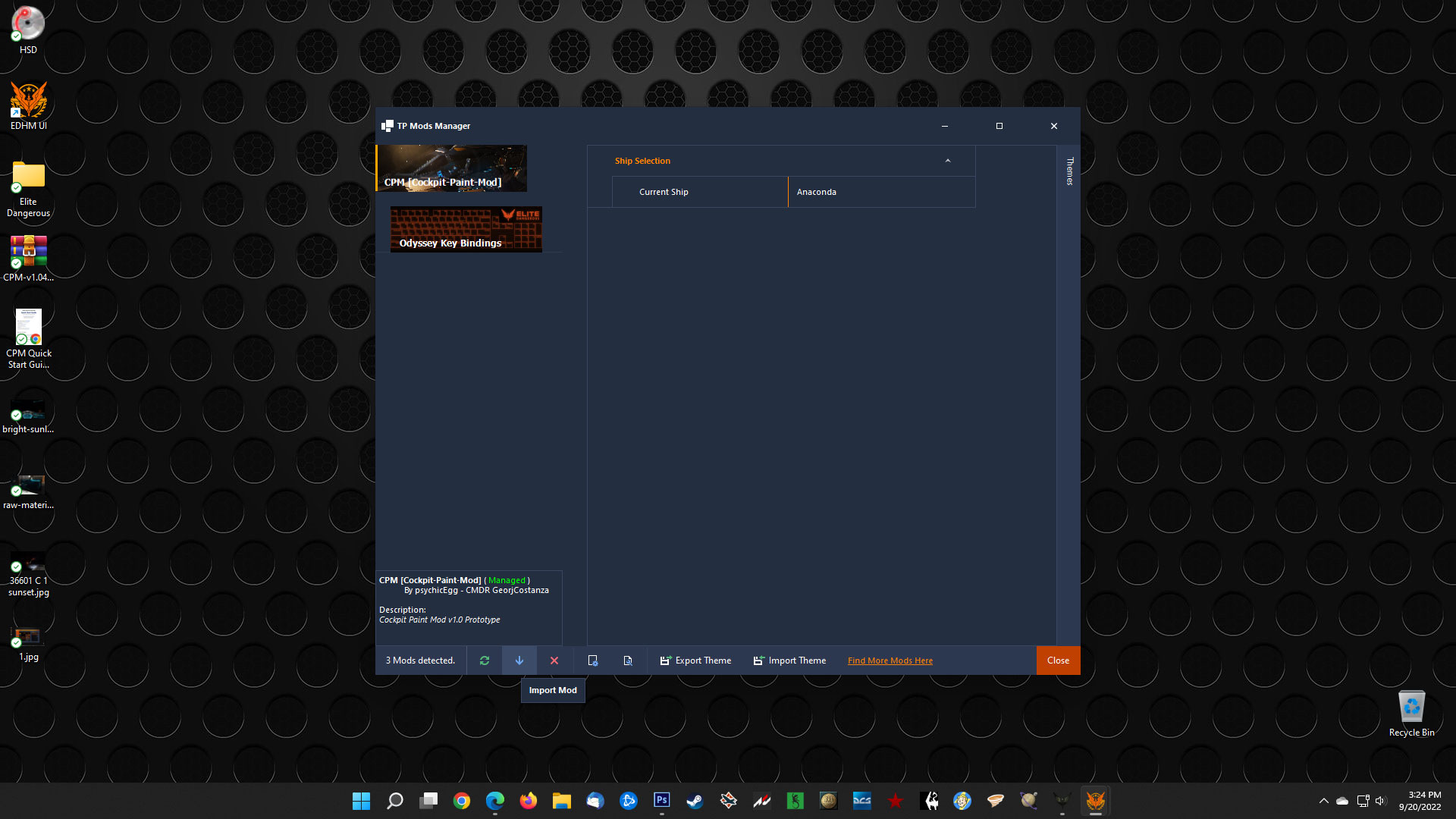
Task: Click the document with magnifier icon
Action: (x=628, y=661)
